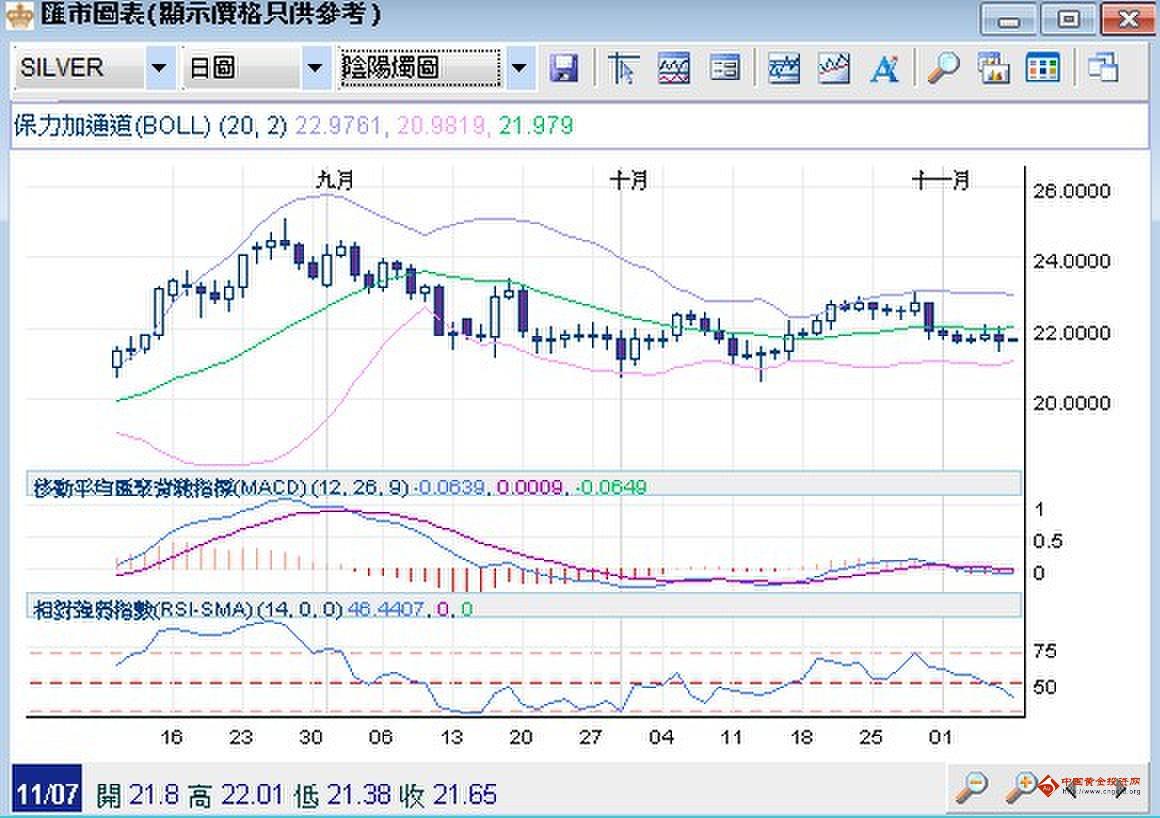
Task: Open the indicator overlay chart icon
Action: [675, 68]
